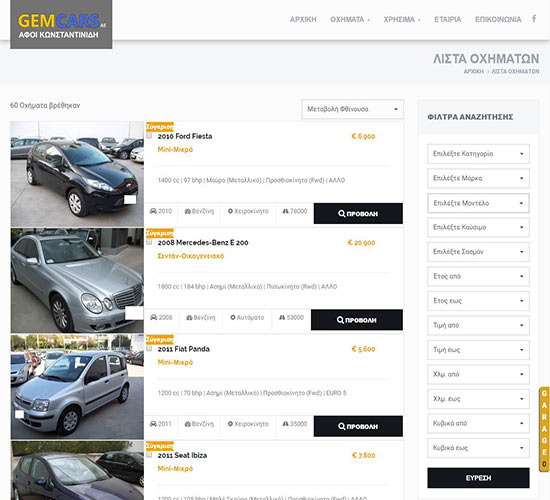The width and height of the screenshot is (550, 500).
Task: Click car icon beside 2010 year
Action: (153, 211)
